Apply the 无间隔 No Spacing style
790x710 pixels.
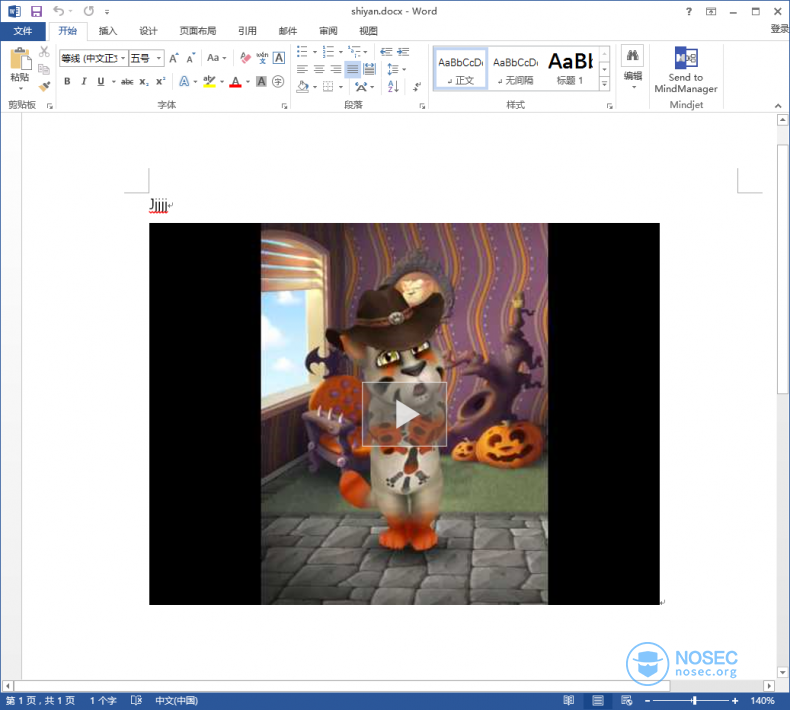pyautogui.click(x=515, y=69)
